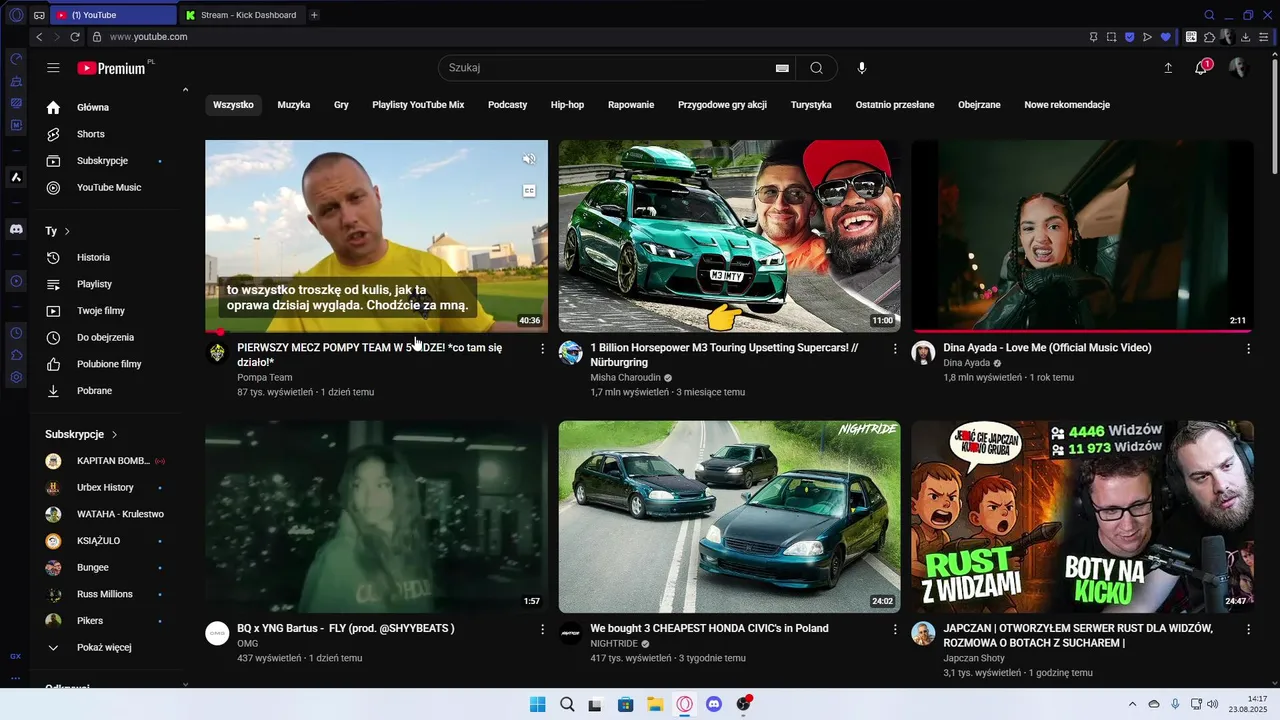Image resolution: width=1280 pixels, height=720 pixels.
Task: Expand the Ty section chevron
Action: pyautogui.click(x=67, y=231)
